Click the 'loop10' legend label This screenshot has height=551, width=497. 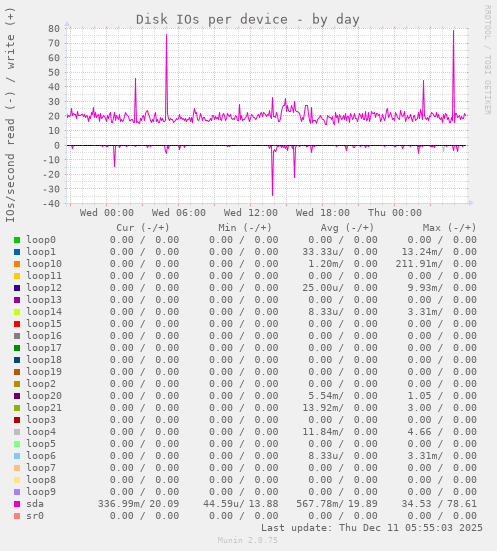[x=44, y=264]
